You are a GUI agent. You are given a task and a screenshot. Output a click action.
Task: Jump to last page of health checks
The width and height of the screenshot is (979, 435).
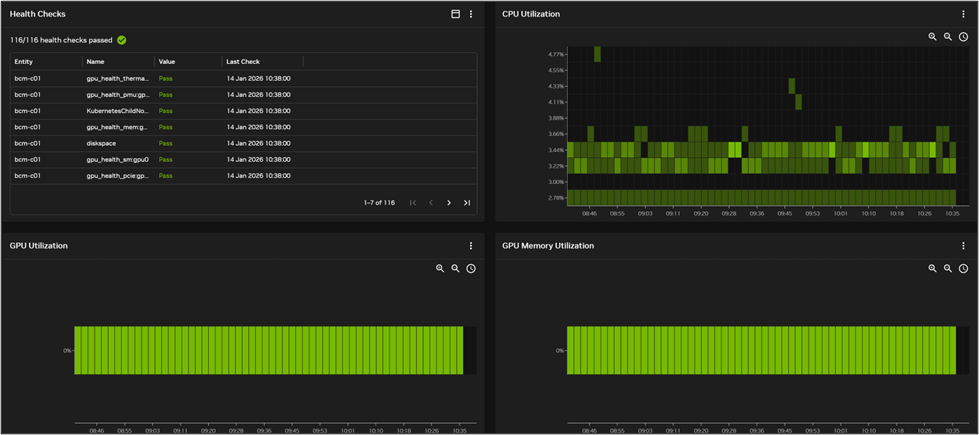pos(466,203)
